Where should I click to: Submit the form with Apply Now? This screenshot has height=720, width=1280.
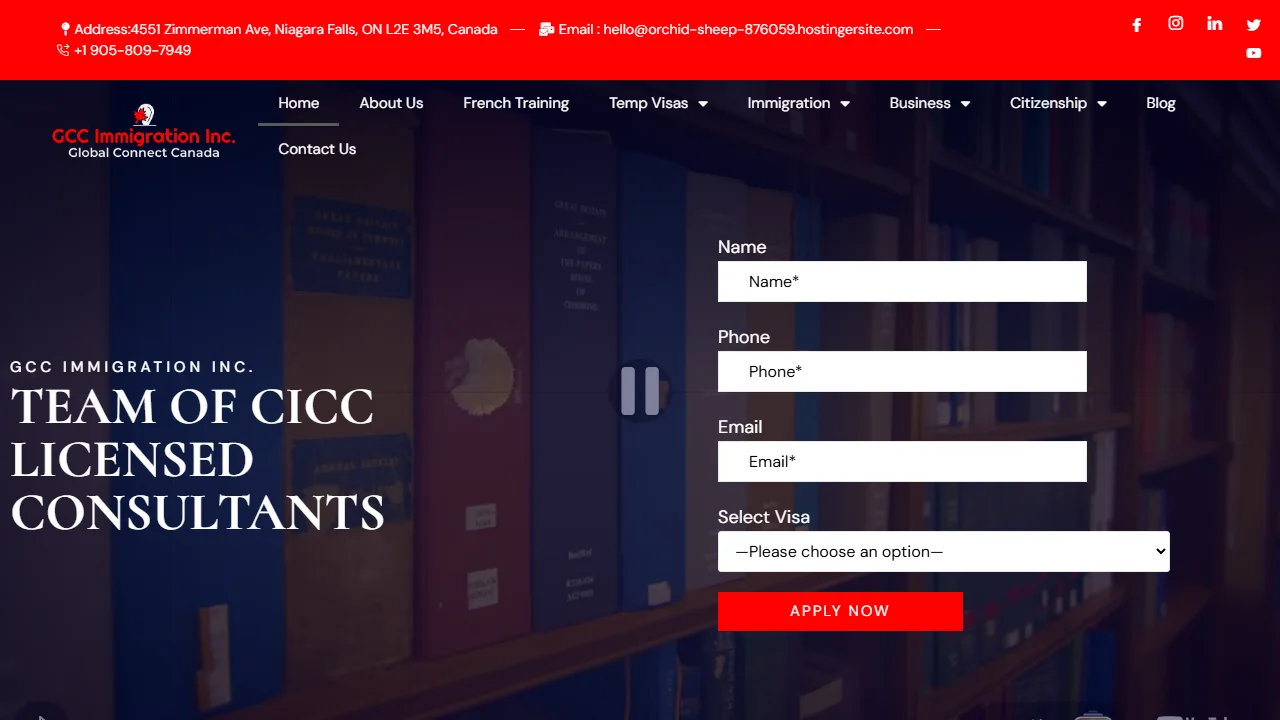pyautogui.click(x=840, y=611)
